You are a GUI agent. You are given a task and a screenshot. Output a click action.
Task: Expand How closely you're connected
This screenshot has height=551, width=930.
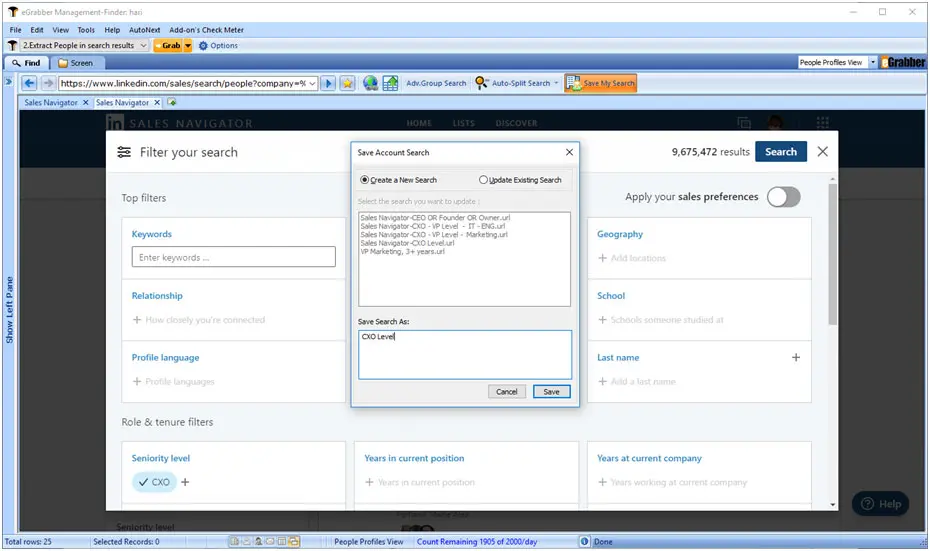pyautogui.click(x=199, y=320)
